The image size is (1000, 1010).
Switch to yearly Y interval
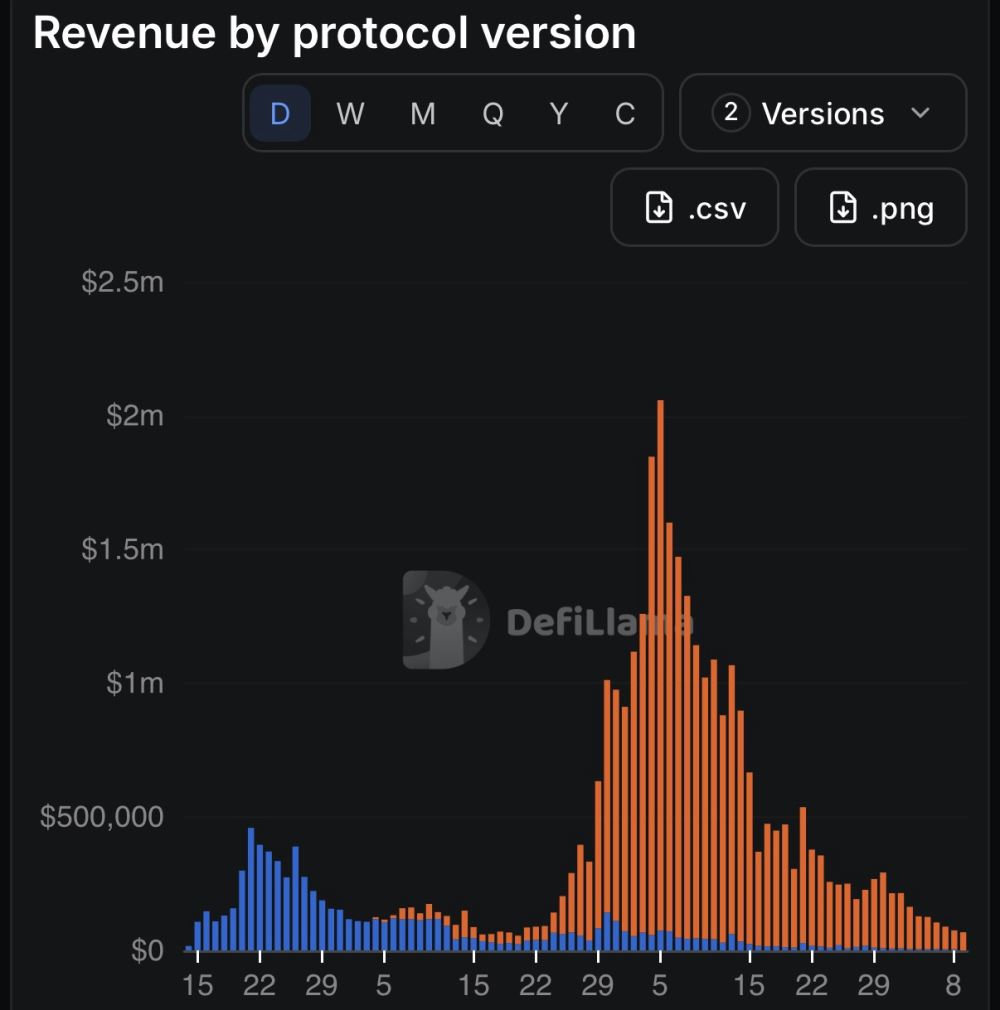coord(559,113)
